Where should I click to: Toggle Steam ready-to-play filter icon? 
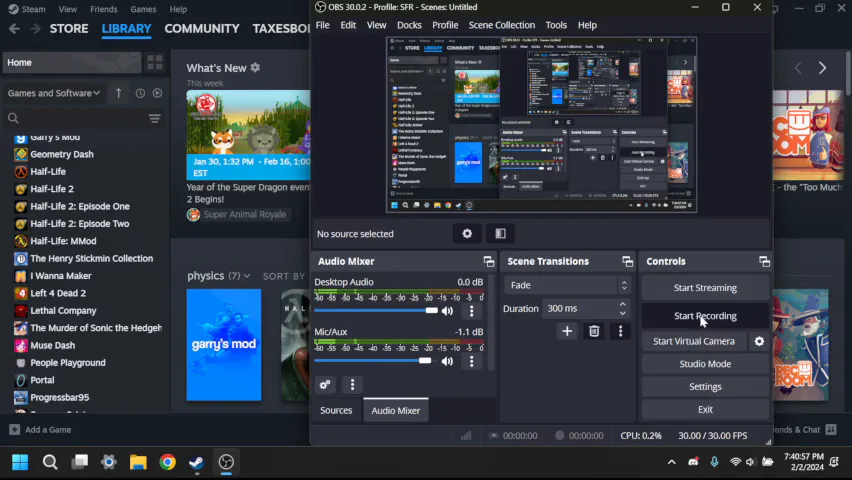coord(157,93)
